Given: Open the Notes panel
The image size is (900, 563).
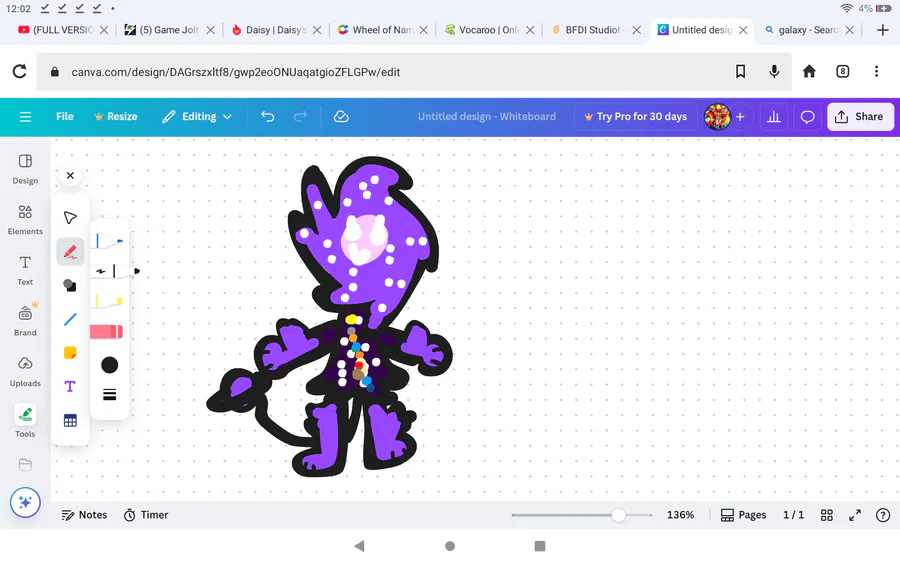Looking at the screenshot, I should click(x=84, y=515).
